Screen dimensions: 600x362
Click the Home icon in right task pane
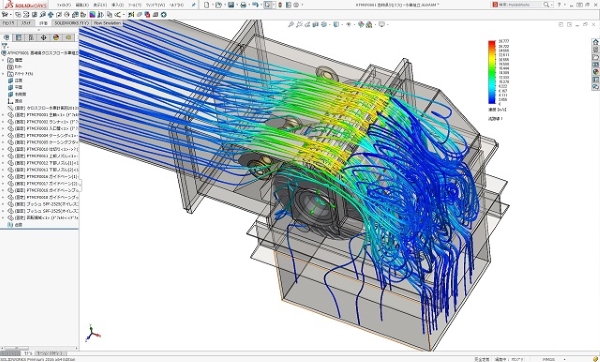point(595,42)
